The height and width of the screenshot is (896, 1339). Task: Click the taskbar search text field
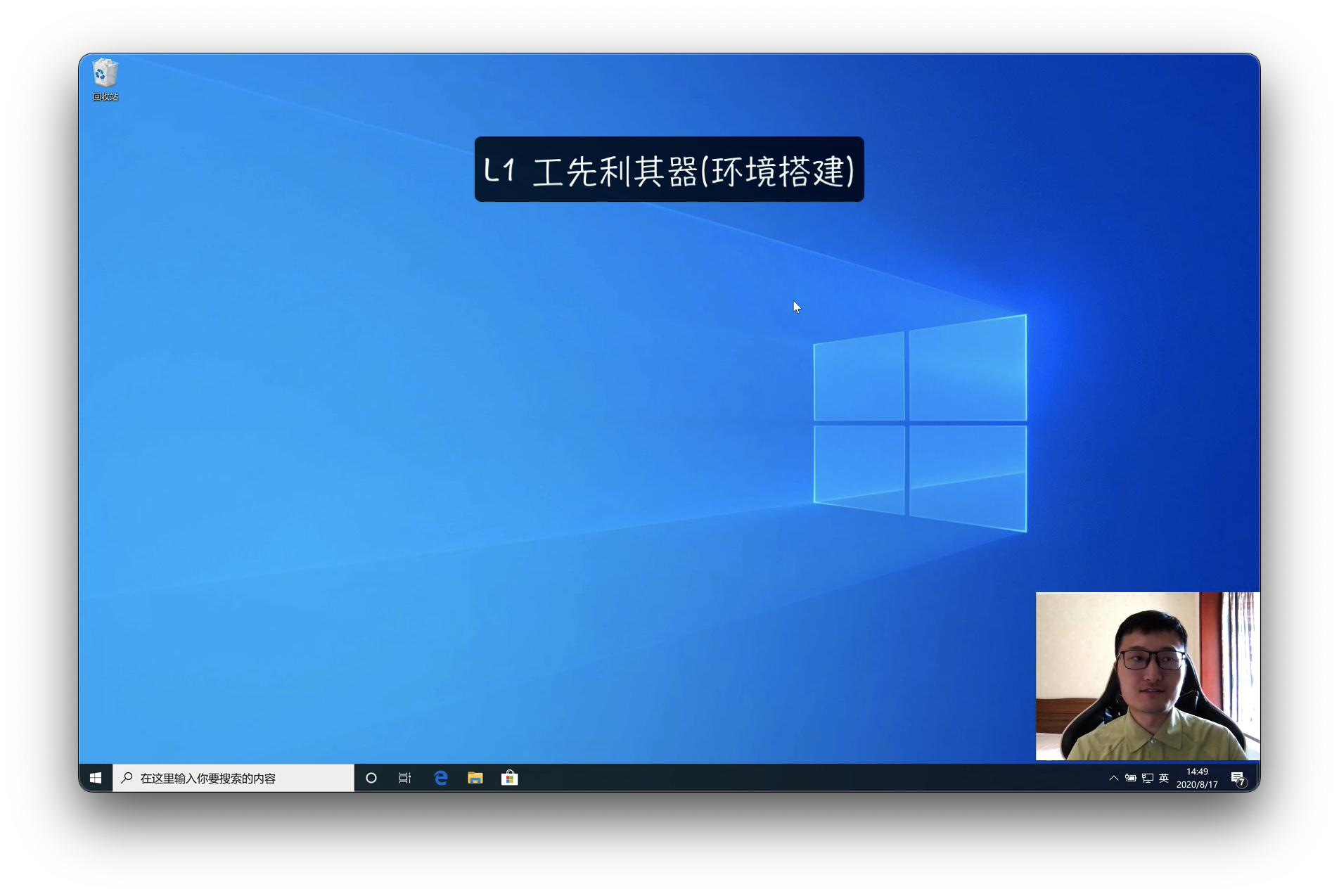click(x=233, y=778)
